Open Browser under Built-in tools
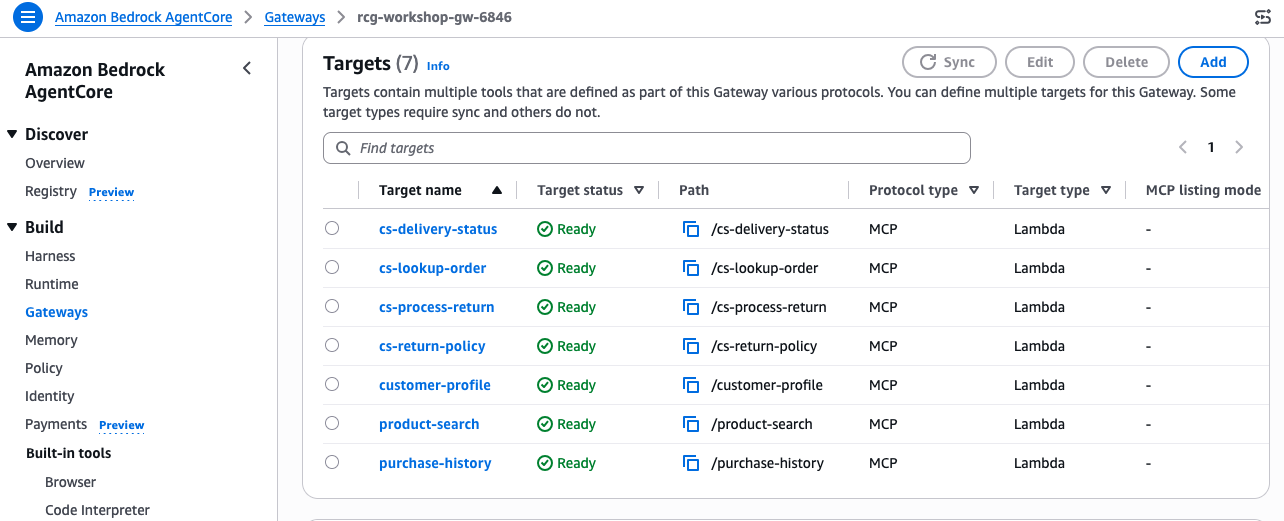This screenshot has width=1284, height=521. (71, 482)
